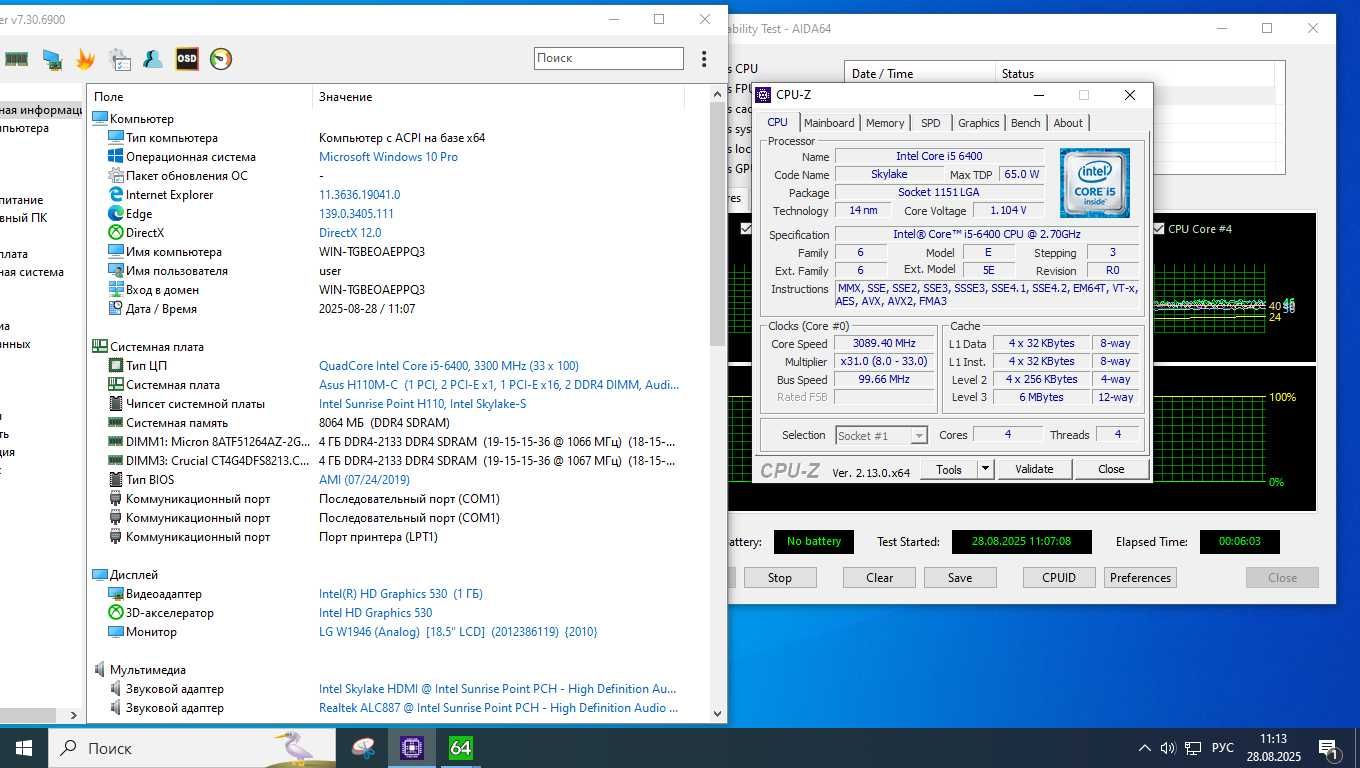Click the Internet Explorer row icon

(x=116, y=195)
